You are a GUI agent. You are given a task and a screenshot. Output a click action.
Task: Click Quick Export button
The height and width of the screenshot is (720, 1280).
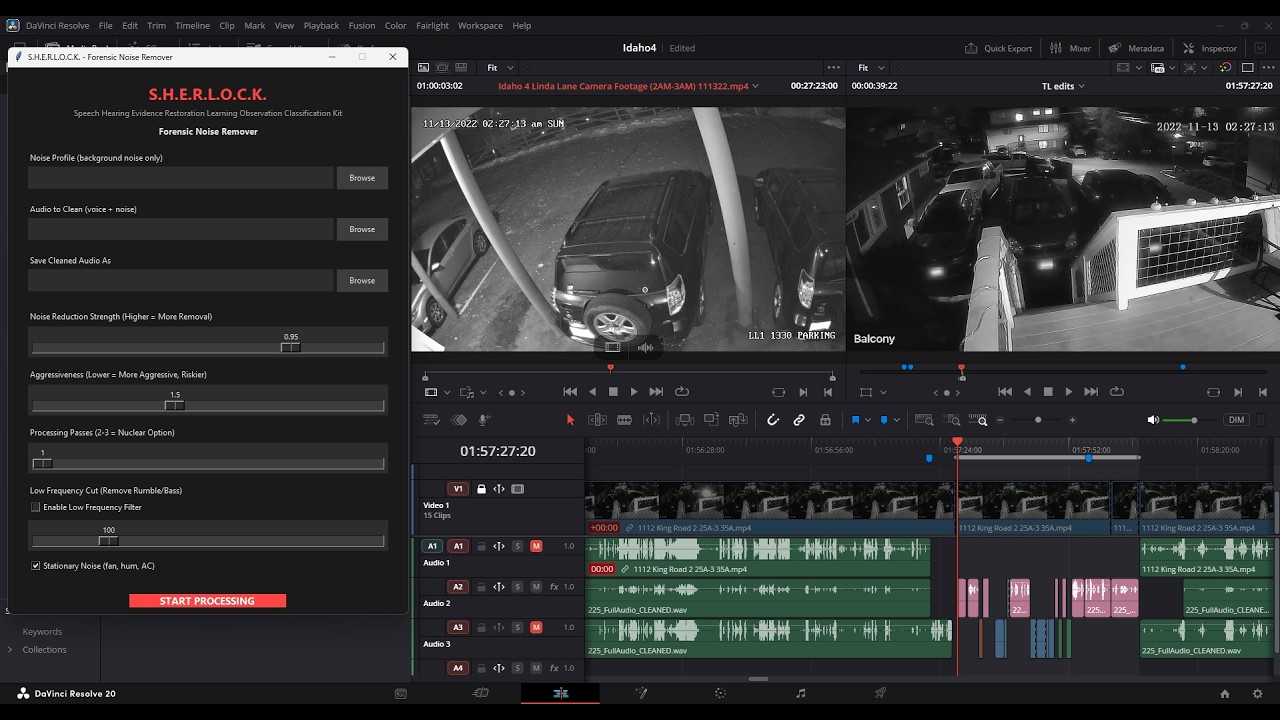tap(998, 48)
